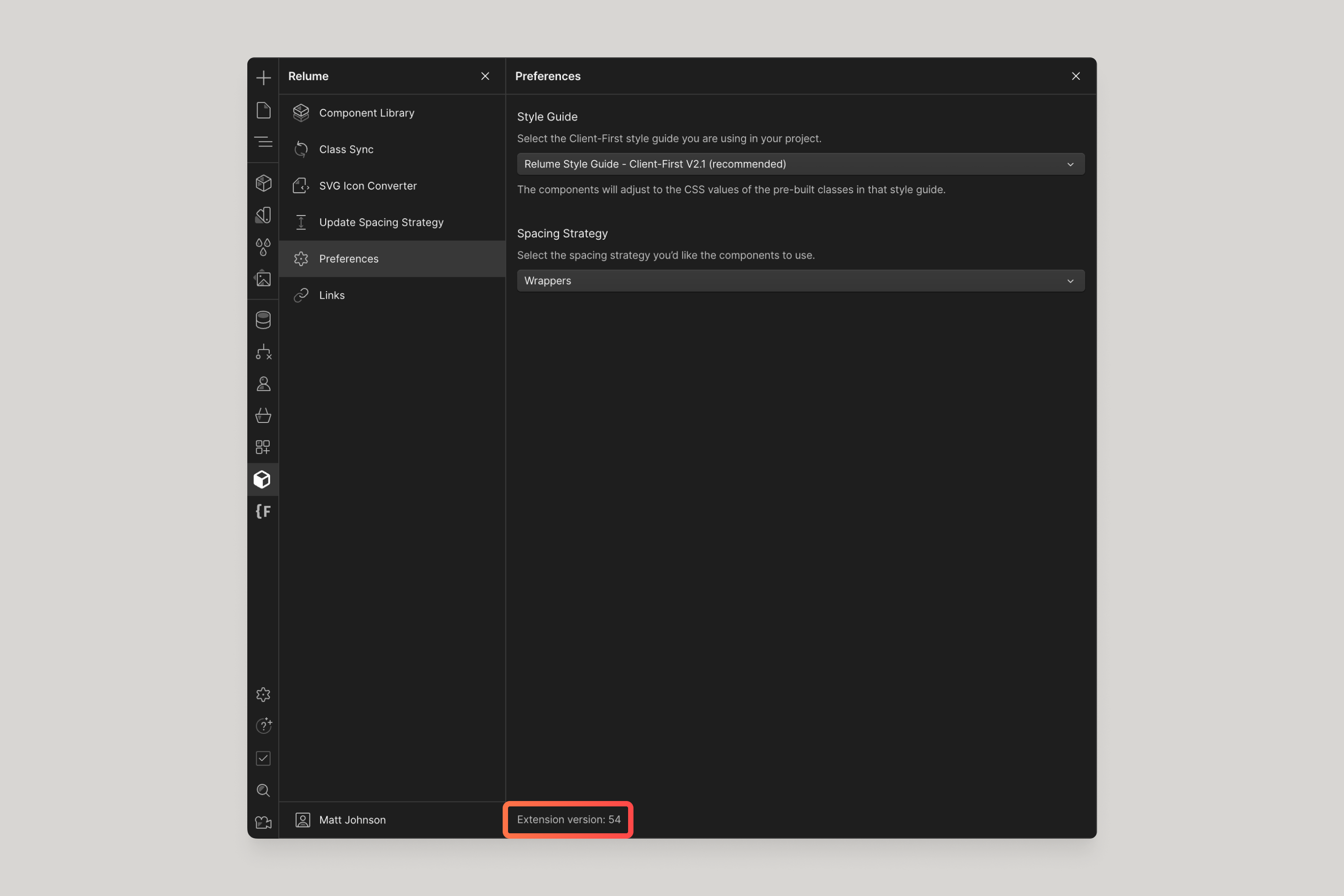Select Preferences in Relume menu

pyautogui.click(x=392, y=259)
